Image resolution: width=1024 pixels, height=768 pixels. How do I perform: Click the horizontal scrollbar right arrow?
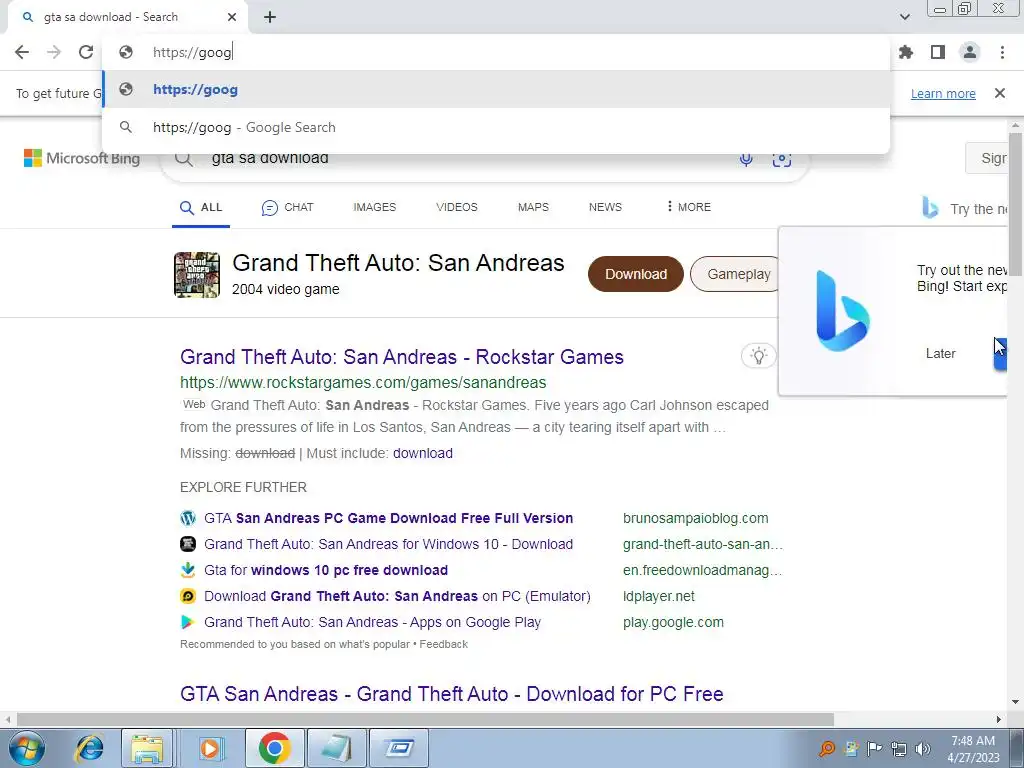(x=999, y=720)
